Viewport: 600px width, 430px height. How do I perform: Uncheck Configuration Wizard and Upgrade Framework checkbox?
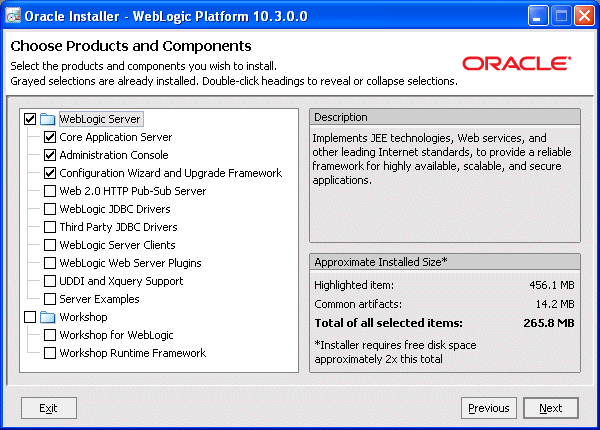50,173
